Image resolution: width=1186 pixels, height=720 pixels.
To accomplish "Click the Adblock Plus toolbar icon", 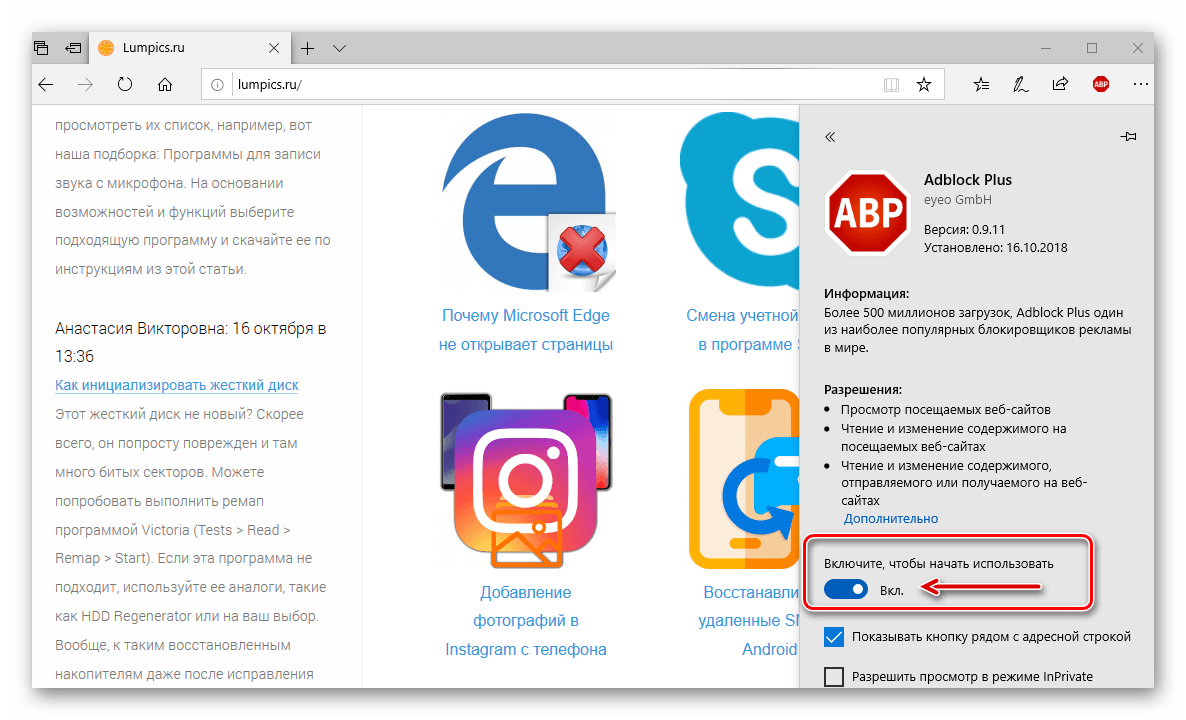I will click(1101, 85).
